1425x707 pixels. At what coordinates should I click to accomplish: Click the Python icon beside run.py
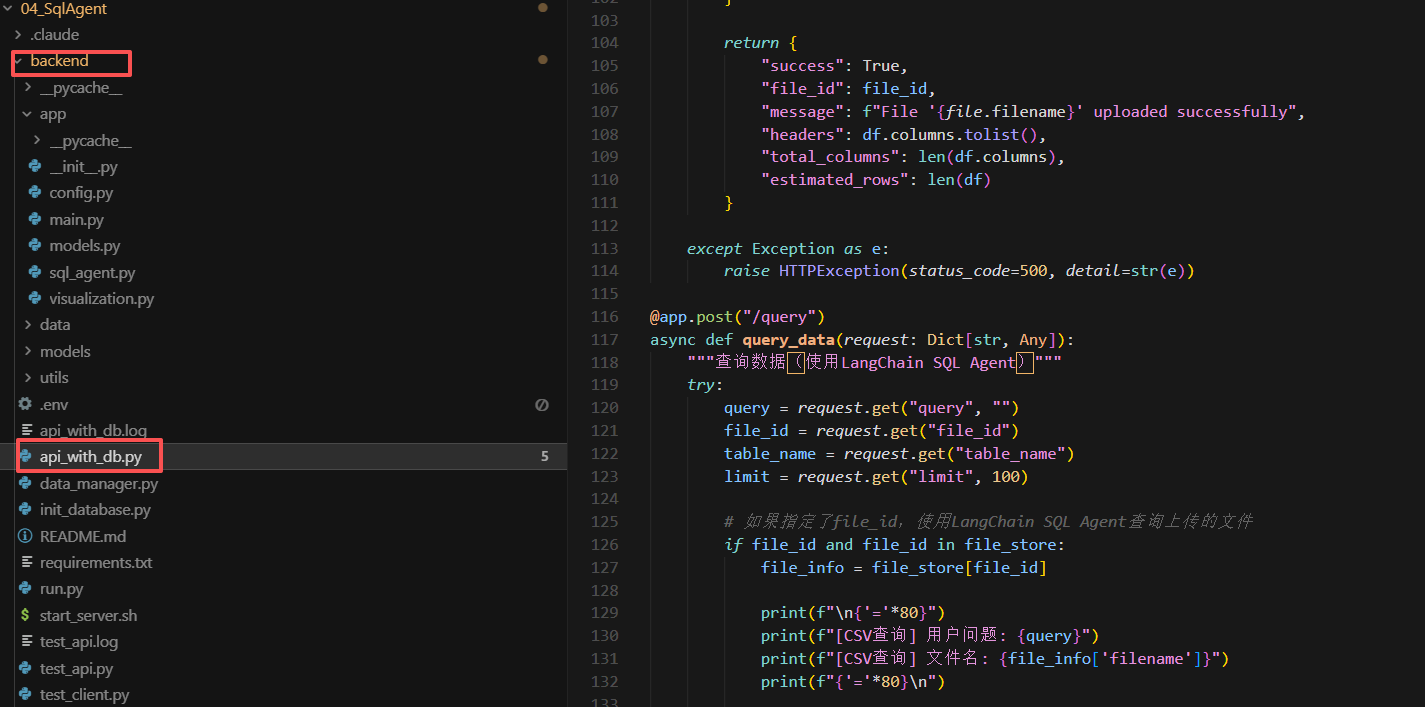tap(26, 589)
